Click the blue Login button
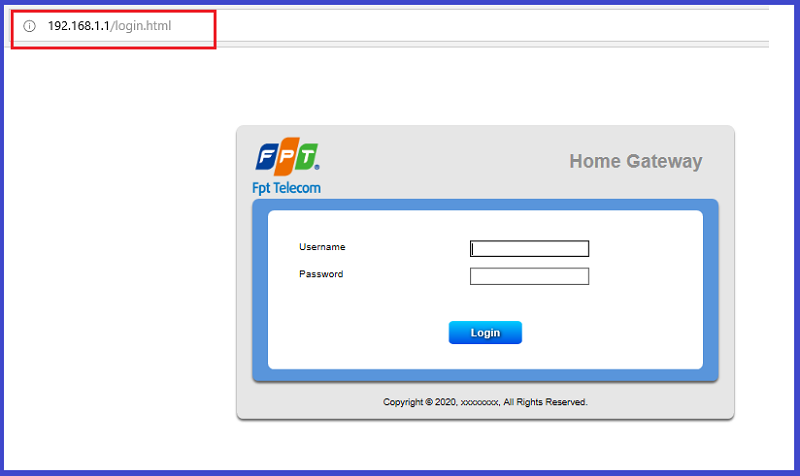This screenshot has height=476, width=800. (x=485, y=333)
